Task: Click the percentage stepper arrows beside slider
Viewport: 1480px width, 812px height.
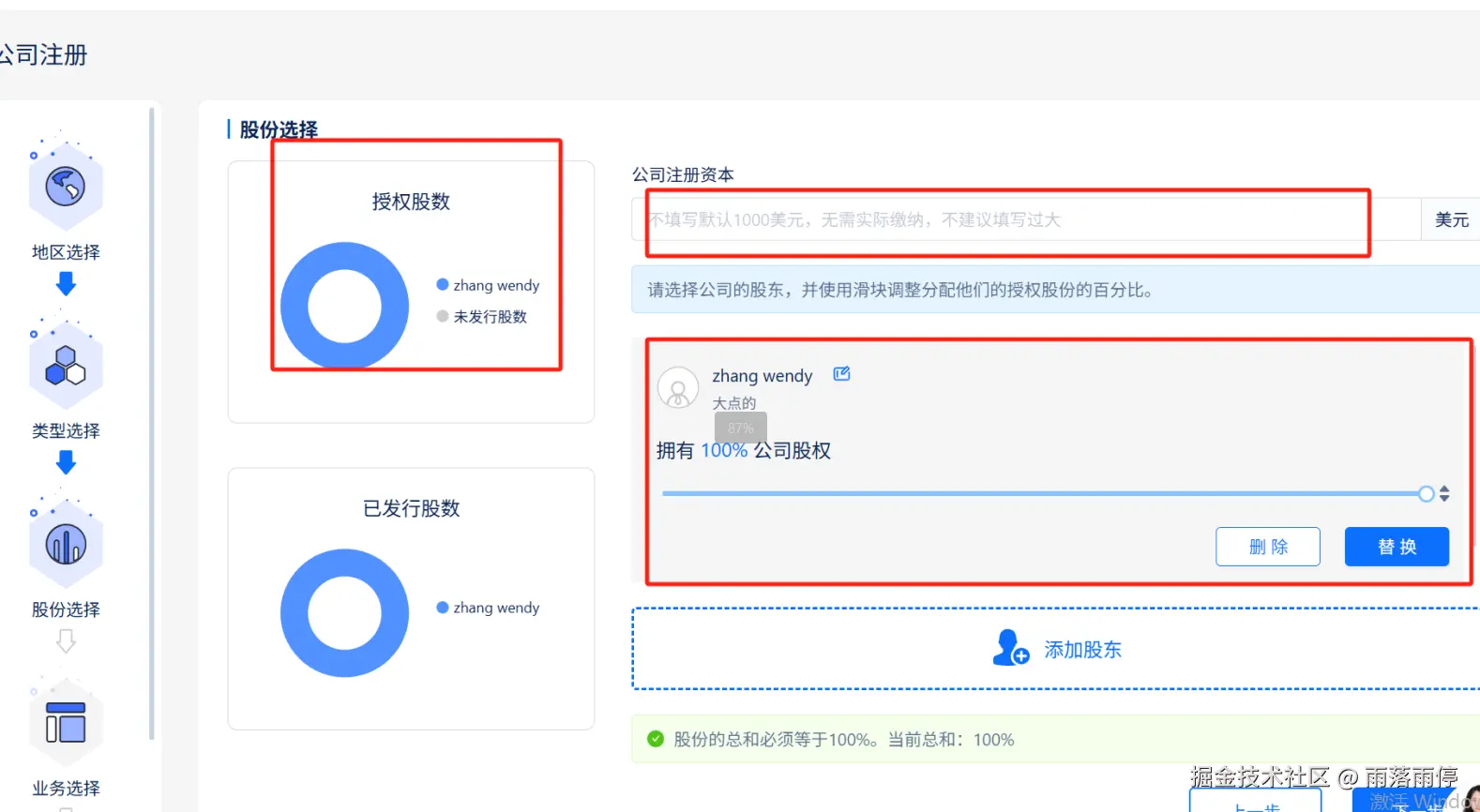Action: [1444, 494]
